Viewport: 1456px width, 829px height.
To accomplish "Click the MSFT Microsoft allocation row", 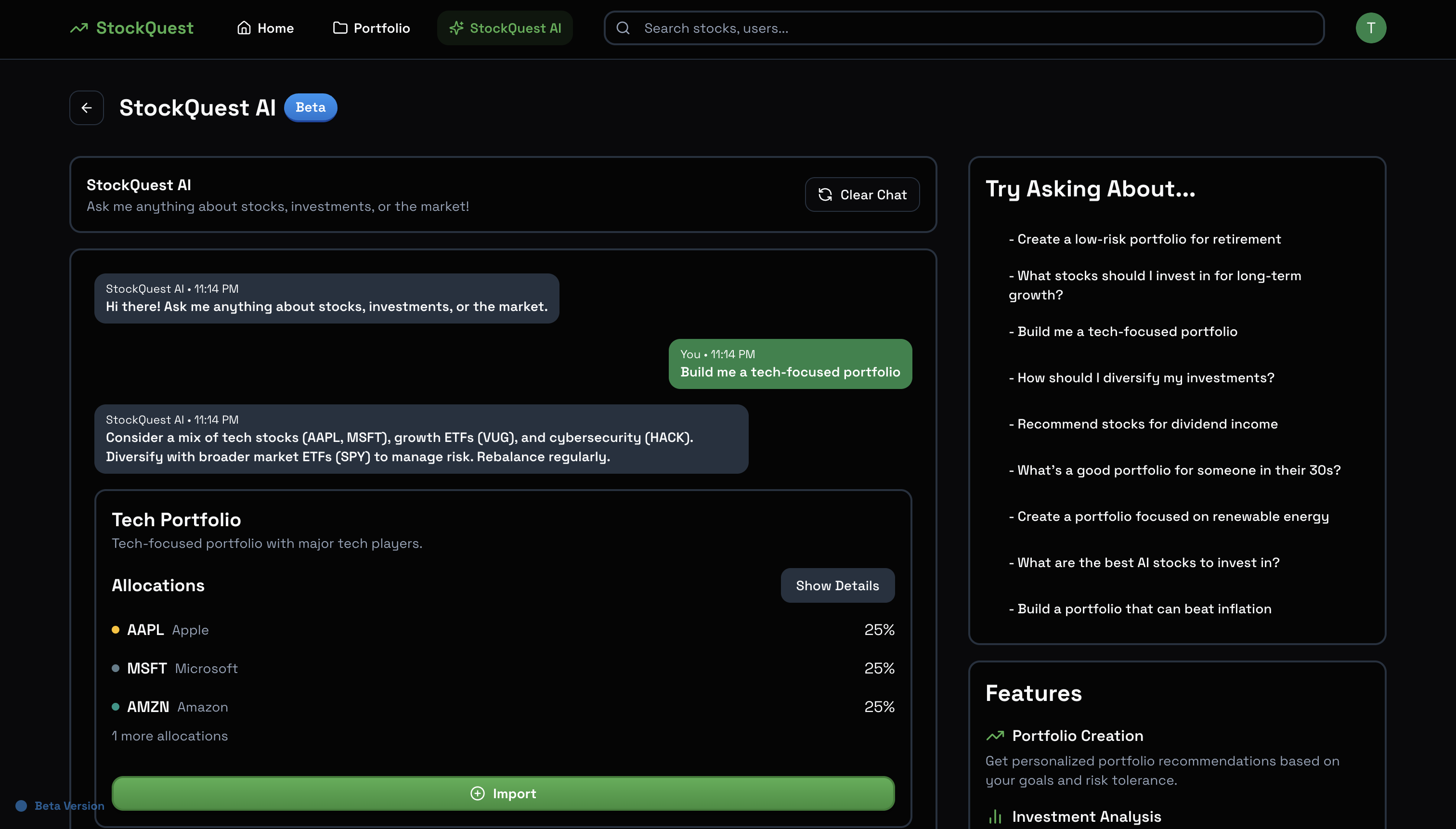I will point(503,668).
